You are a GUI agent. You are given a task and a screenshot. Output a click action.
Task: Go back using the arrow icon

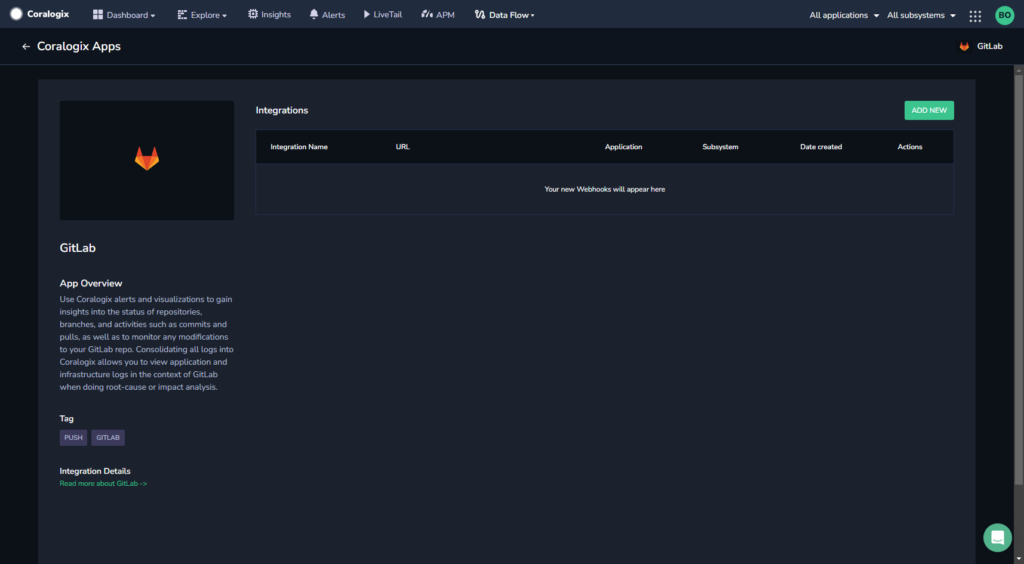coord(26,46)
